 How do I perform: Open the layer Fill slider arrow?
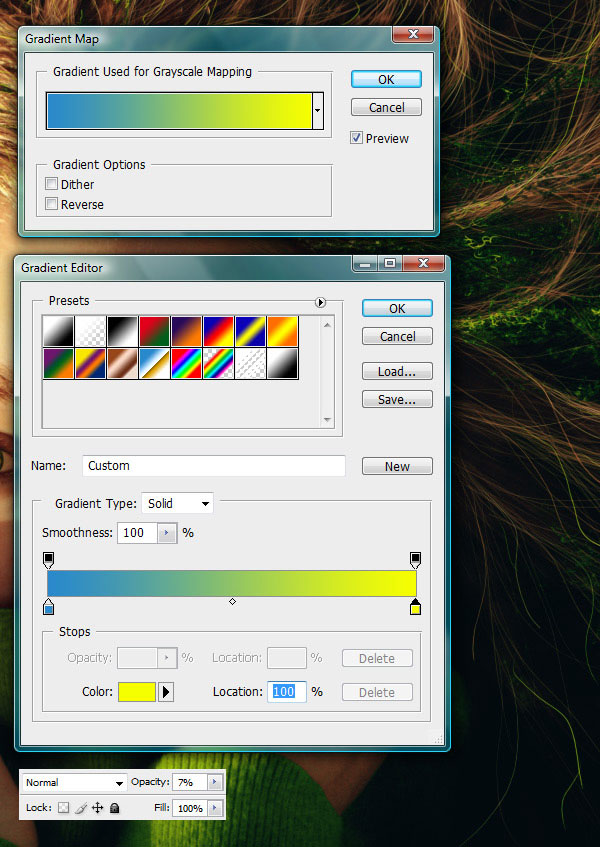(x=215, y=808)
